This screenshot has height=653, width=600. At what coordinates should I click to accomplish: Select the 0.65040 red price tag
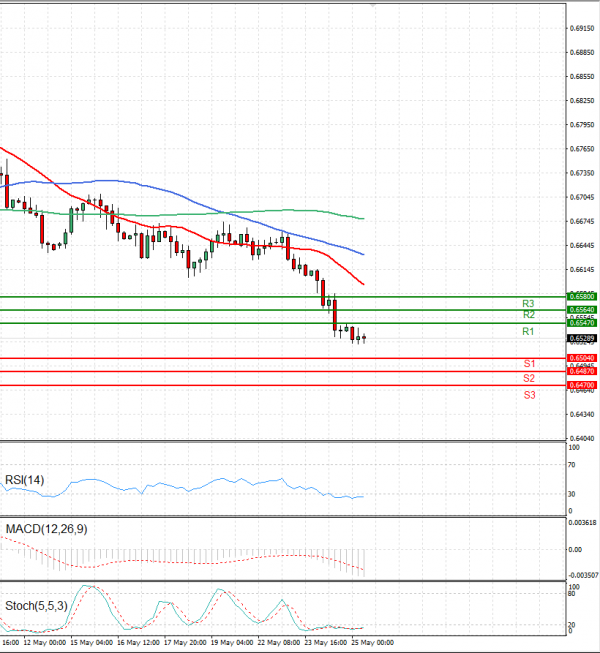(x=582, y=358)
